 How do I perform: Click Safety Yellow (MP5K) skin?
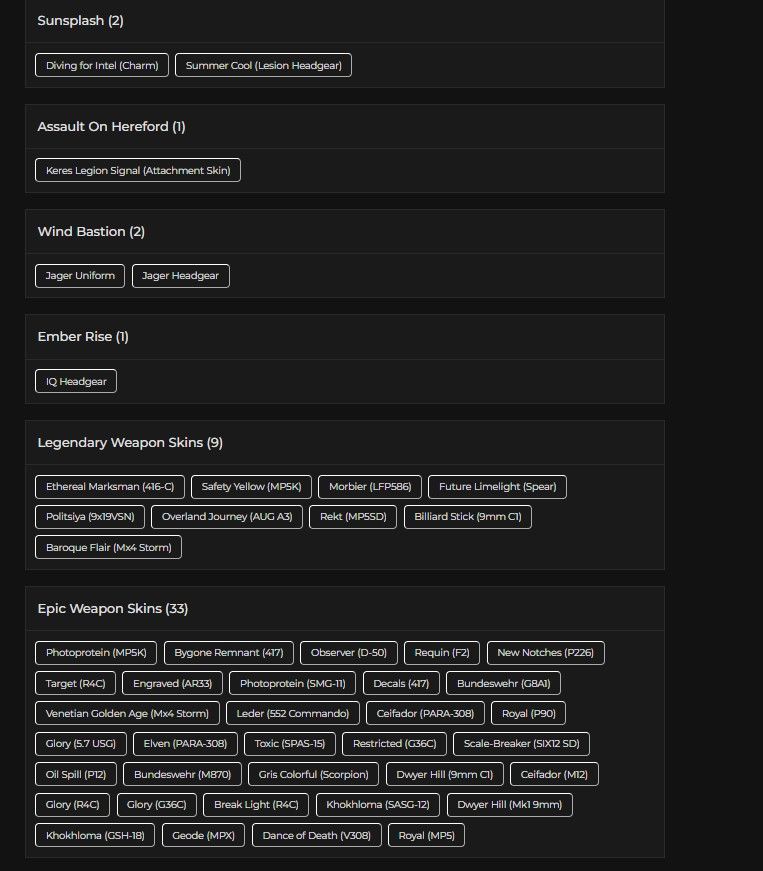pyautogui.click(x=252, y=487)
